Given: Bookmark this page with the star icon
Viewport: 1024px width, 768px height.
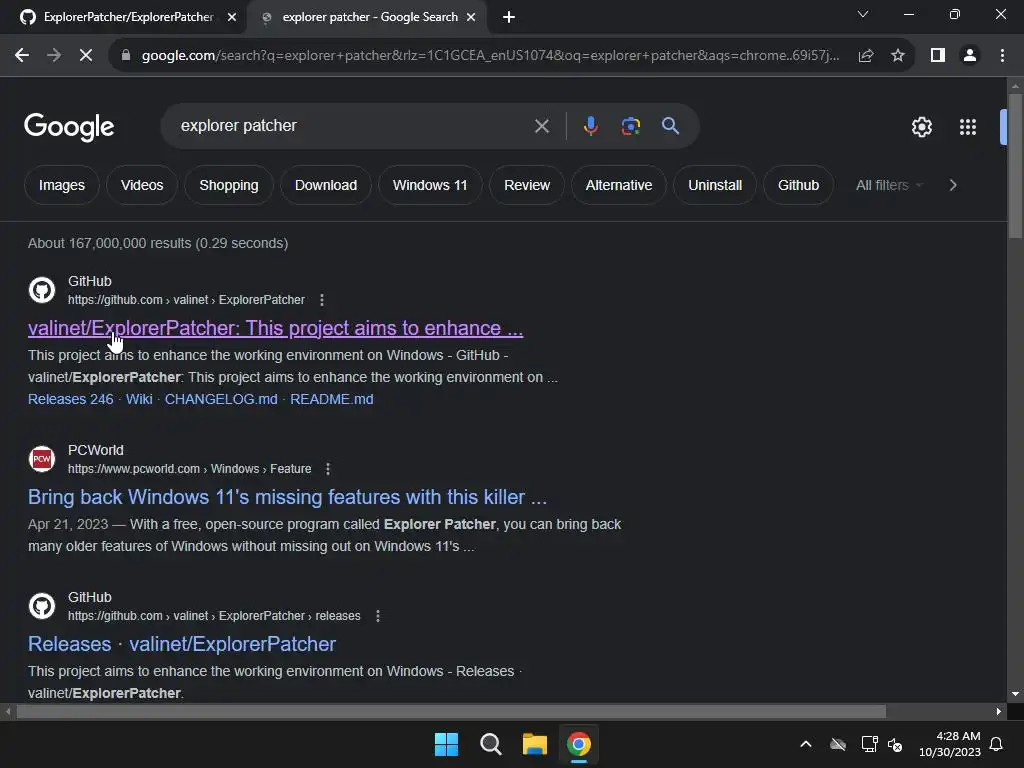Looking at the screenshot, I should (x=898, y=56).
